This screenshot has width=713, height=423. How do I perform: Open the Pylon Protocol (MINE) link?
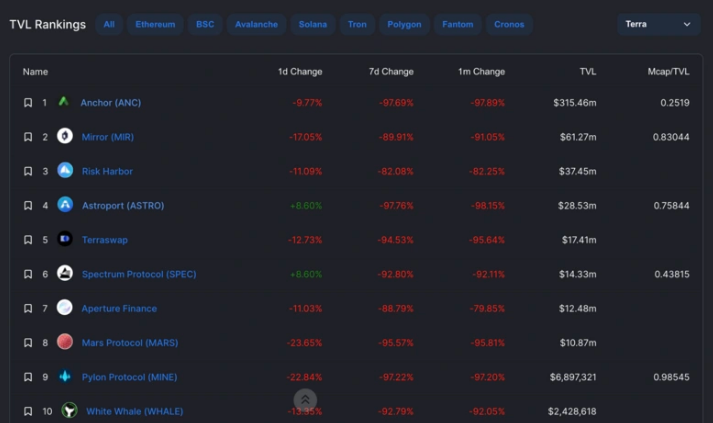coord(130,377)
